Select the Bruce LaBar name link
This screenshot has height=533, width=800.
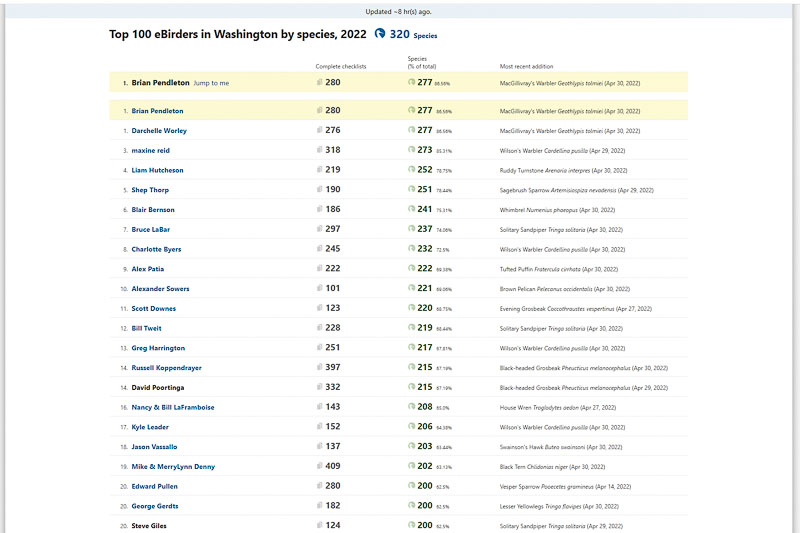[151, 230]
